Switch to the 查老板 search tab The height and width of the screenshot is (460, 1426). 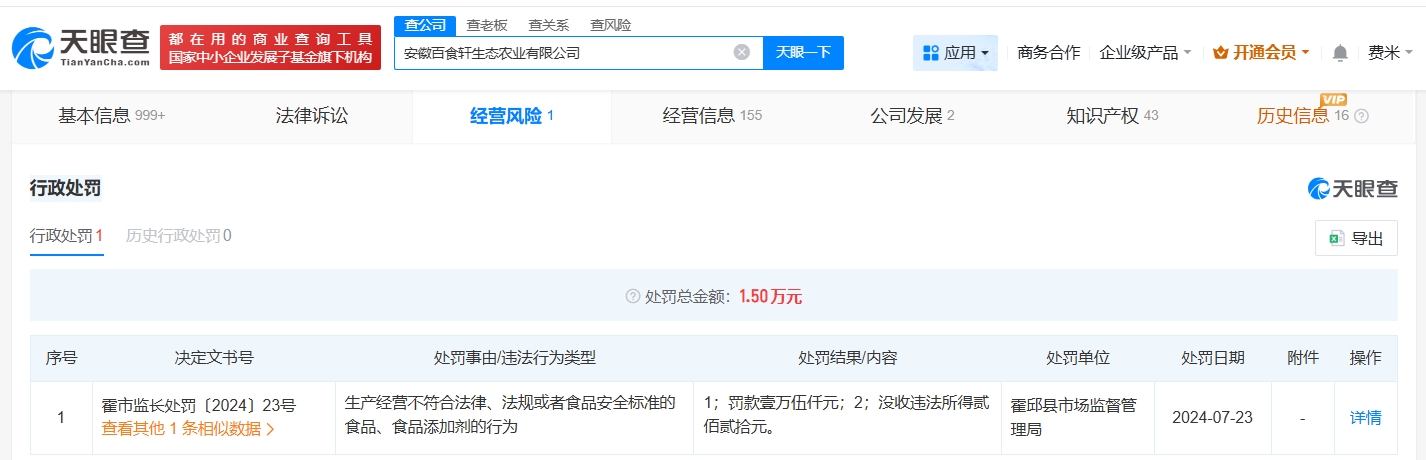point(487,25)
